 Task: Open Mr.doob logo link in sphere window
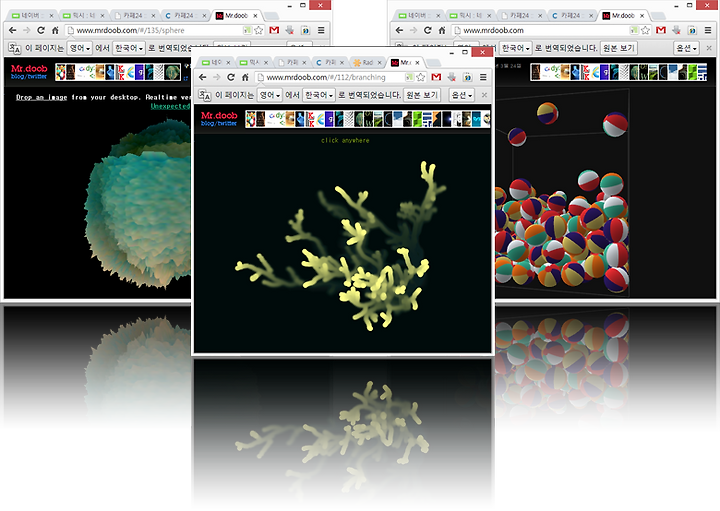[29, 68]
